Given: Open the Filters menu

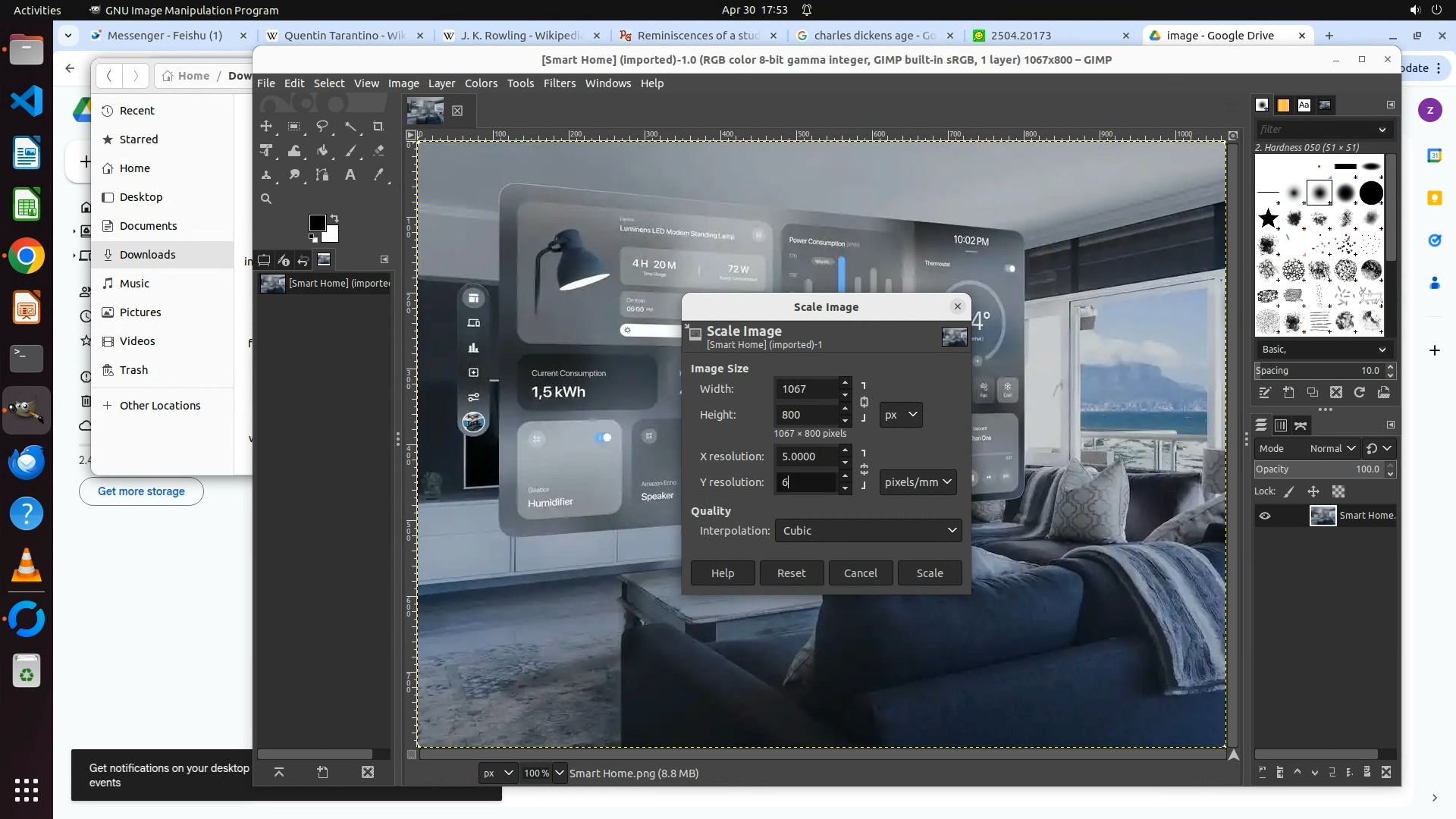Looking at the screenshot, I should click(x=559, y=83).
